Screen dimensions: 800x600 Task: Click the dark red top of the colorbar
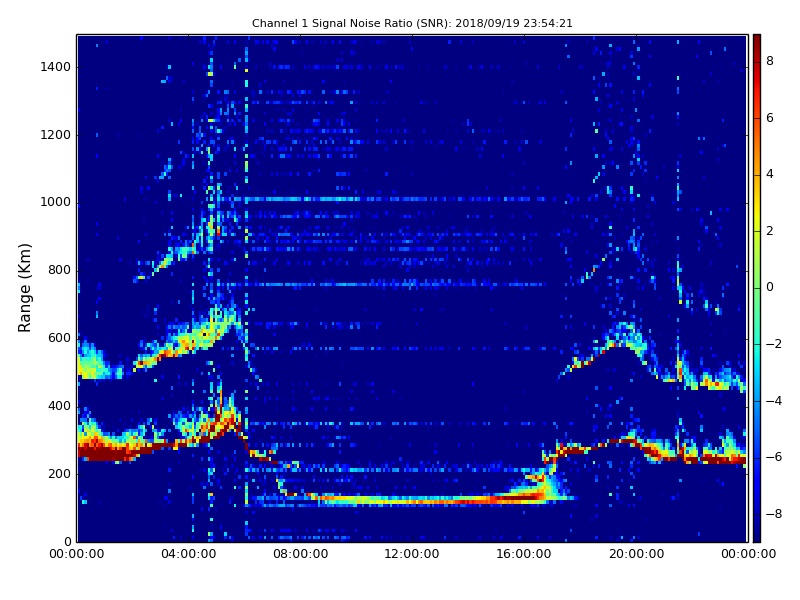tap(757, 43)
